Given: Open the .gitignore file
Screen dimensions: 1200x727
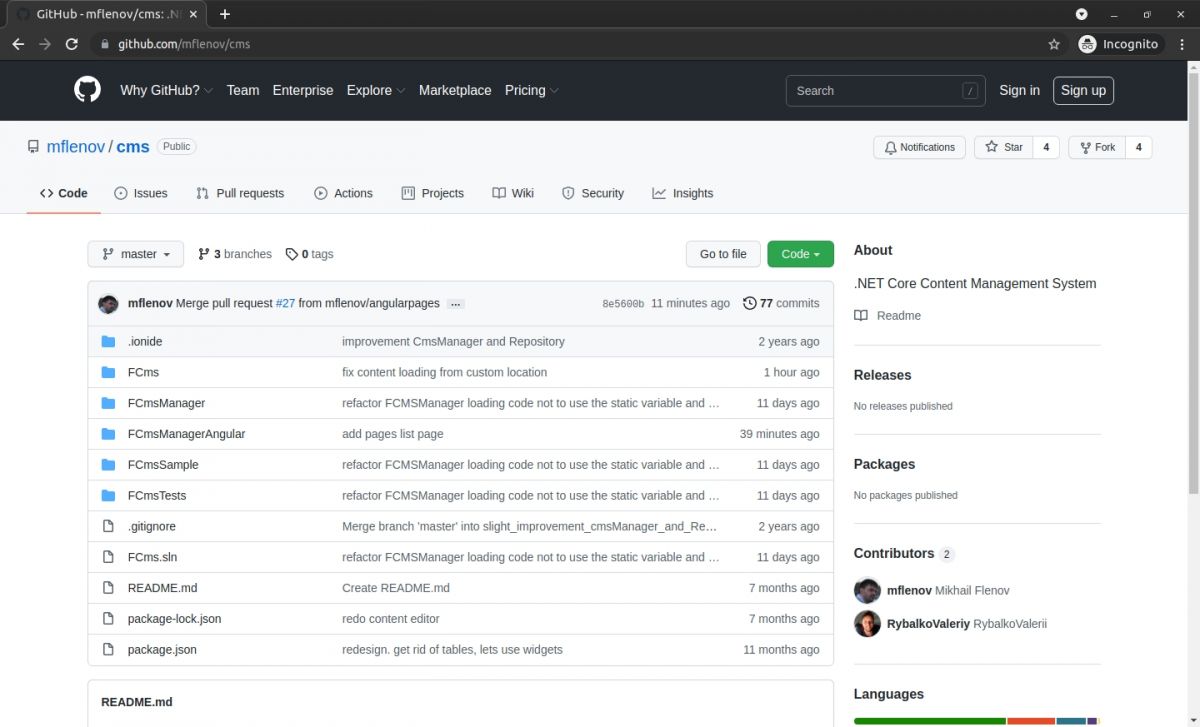Looking at the screenshot, I should (x=152, y=526).
